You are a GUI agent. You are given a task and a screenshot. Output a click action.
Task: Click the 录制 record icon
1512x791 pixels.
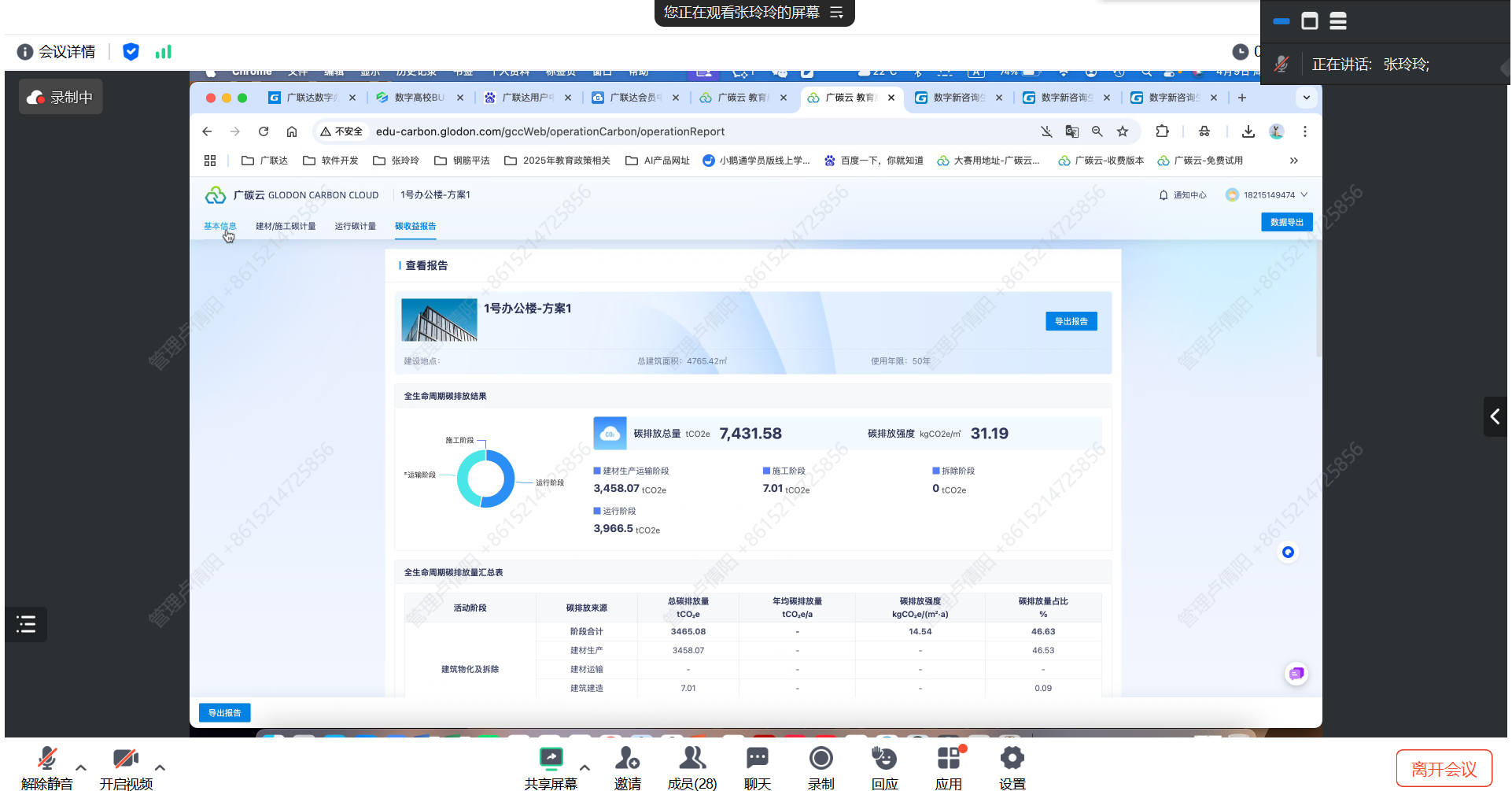click(x=821, y=759)
